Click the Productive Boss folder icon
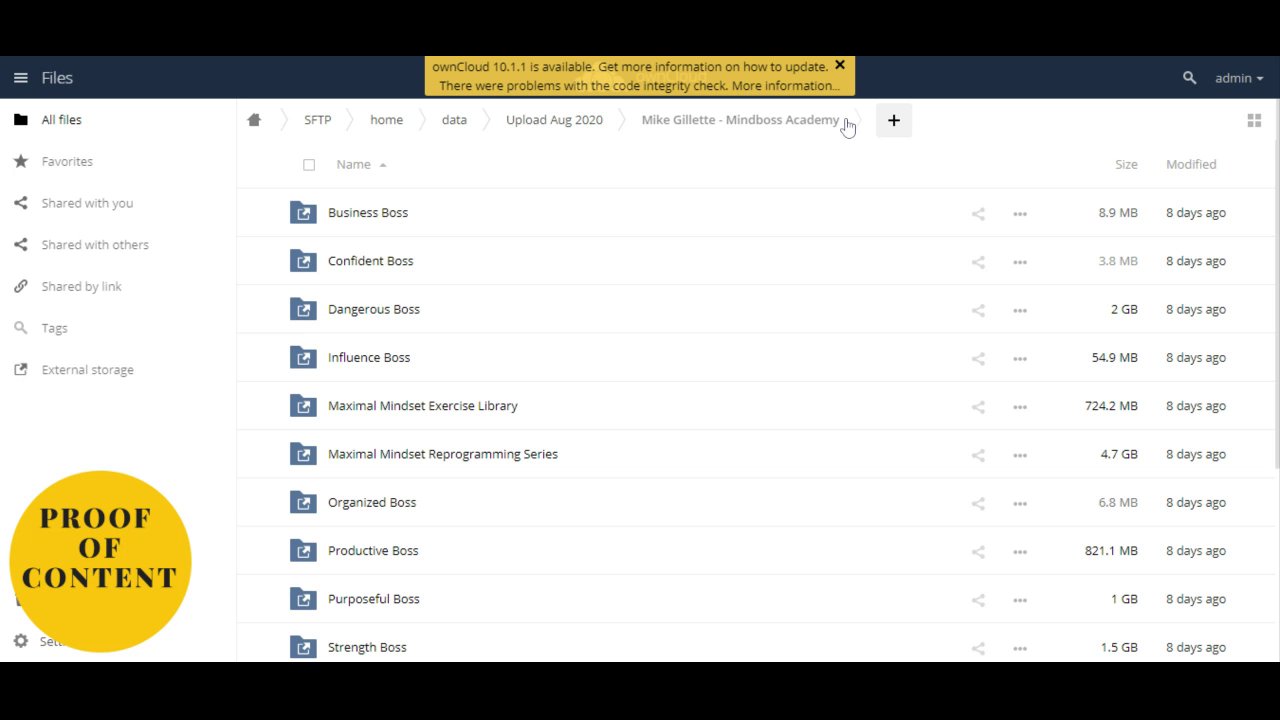1280x720 pixels. (x=303, y=551)
